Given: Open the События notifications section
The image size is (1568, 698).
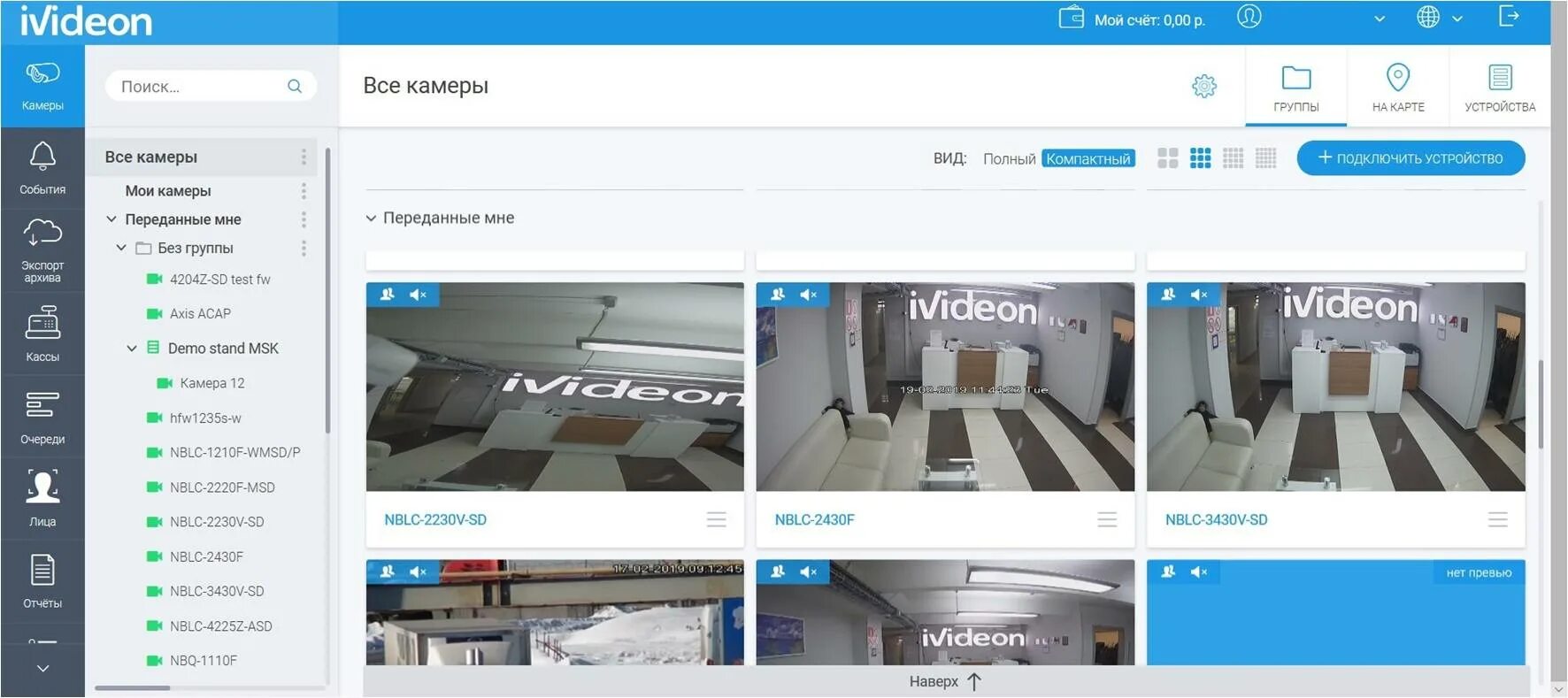Looking at the screenshot, I should (x=42, y=168).
